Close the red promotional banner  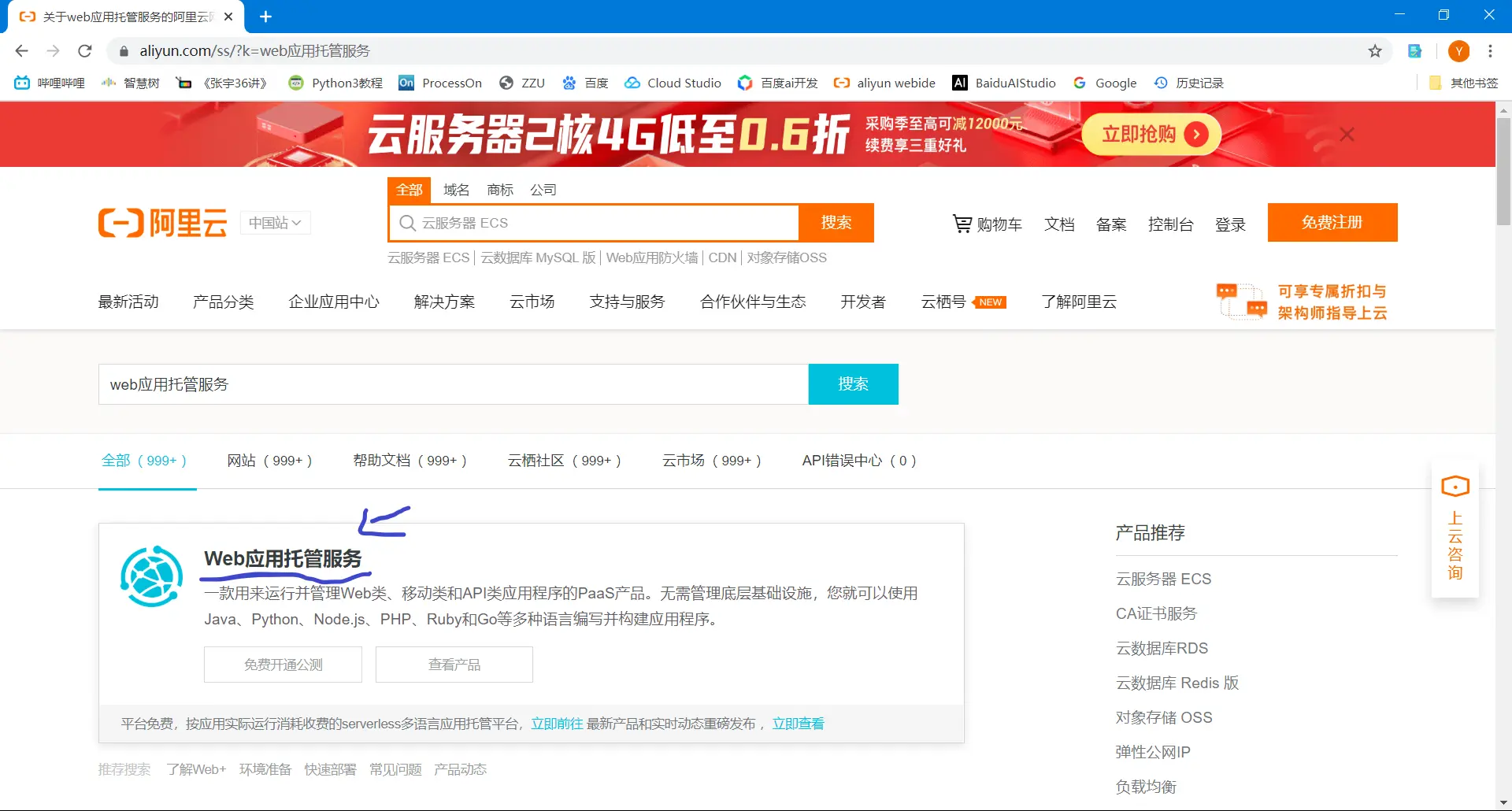click(1347, 135)
